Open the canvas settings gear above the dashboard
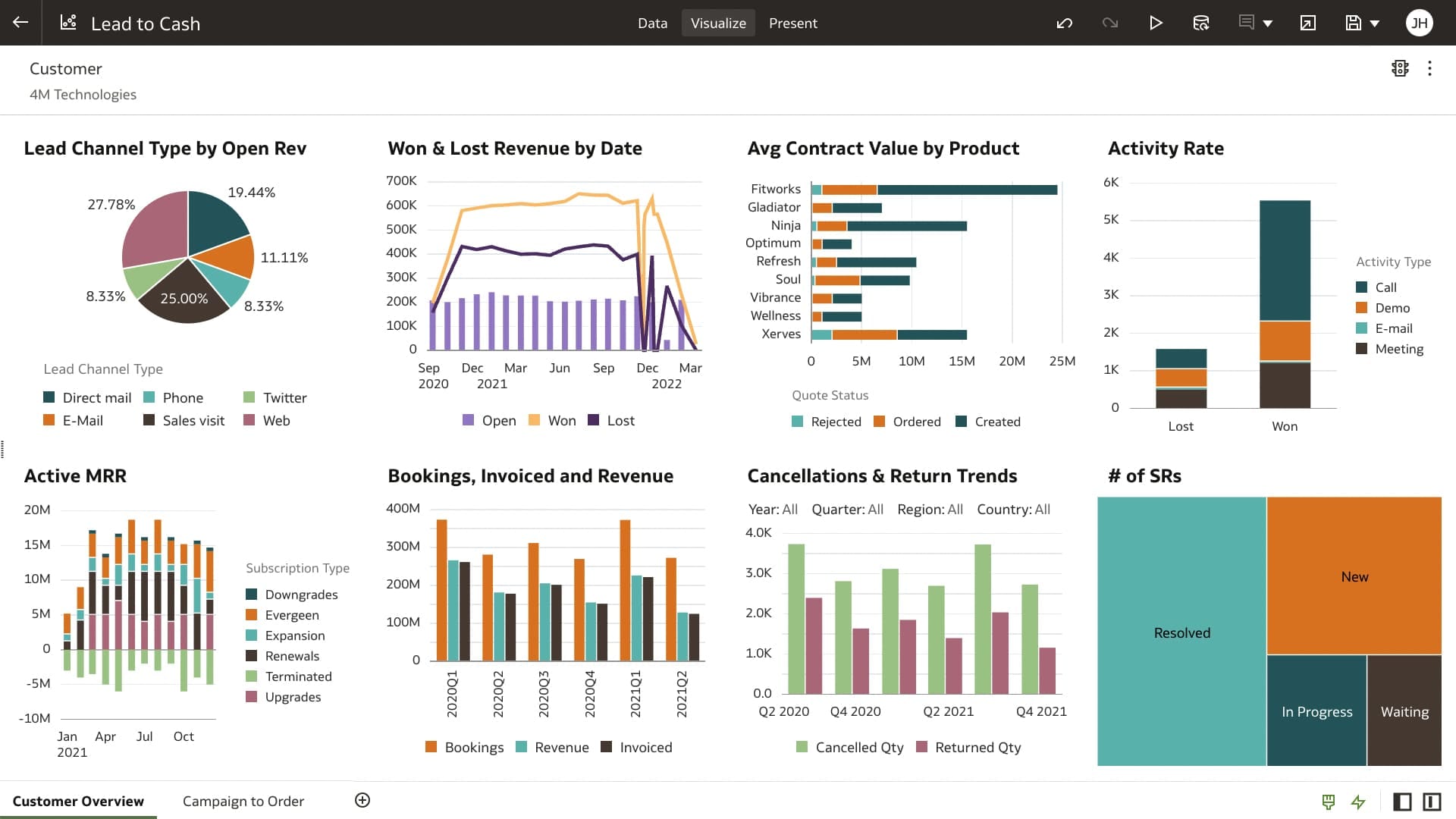The image size is (1456, 819). pyautogui.click(x=1401, y=68)
